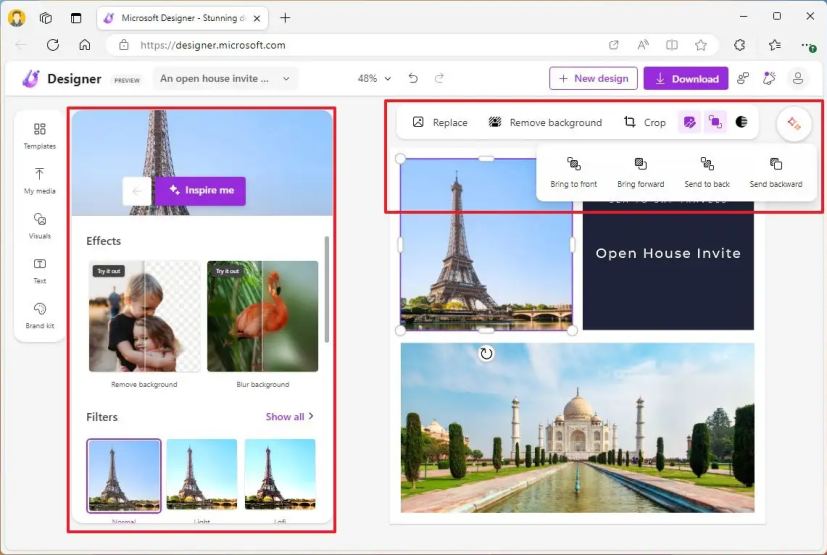
Task: Open the Templates panel in the sidebar
Action: 40,136
